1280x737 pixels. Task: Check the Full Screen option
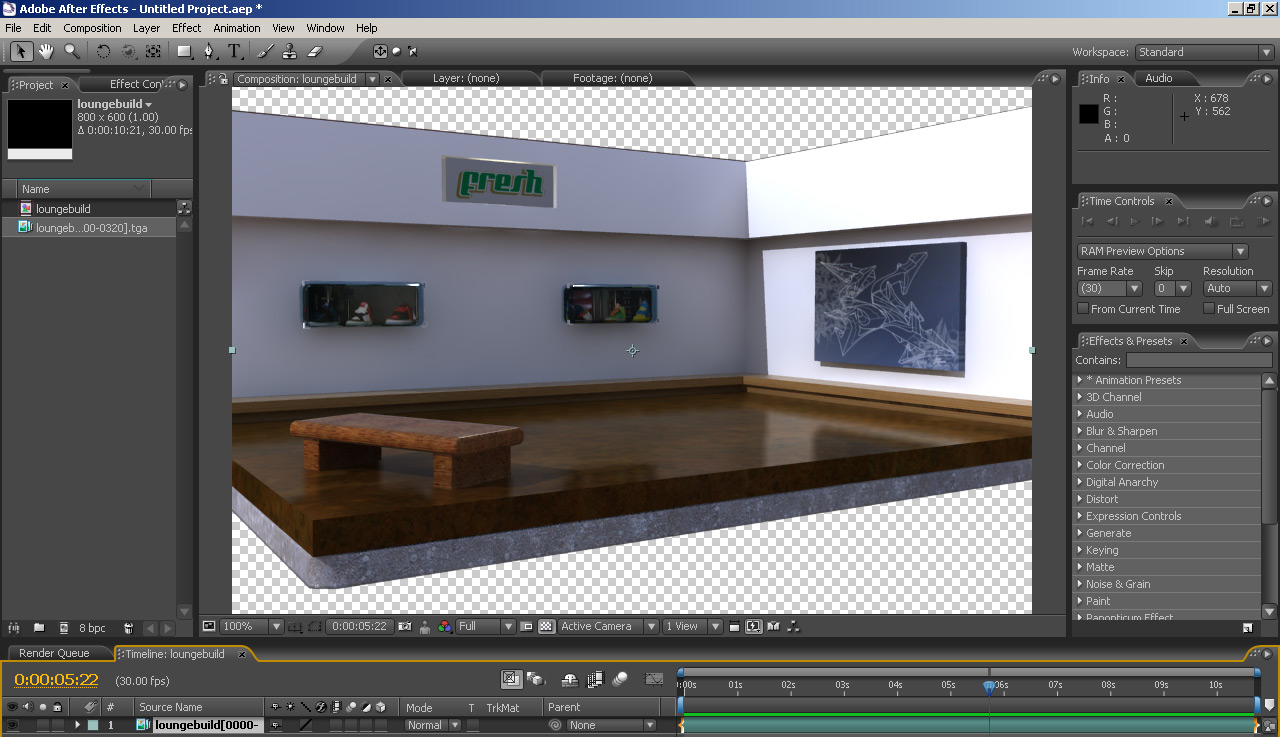tap(1209, 309)
